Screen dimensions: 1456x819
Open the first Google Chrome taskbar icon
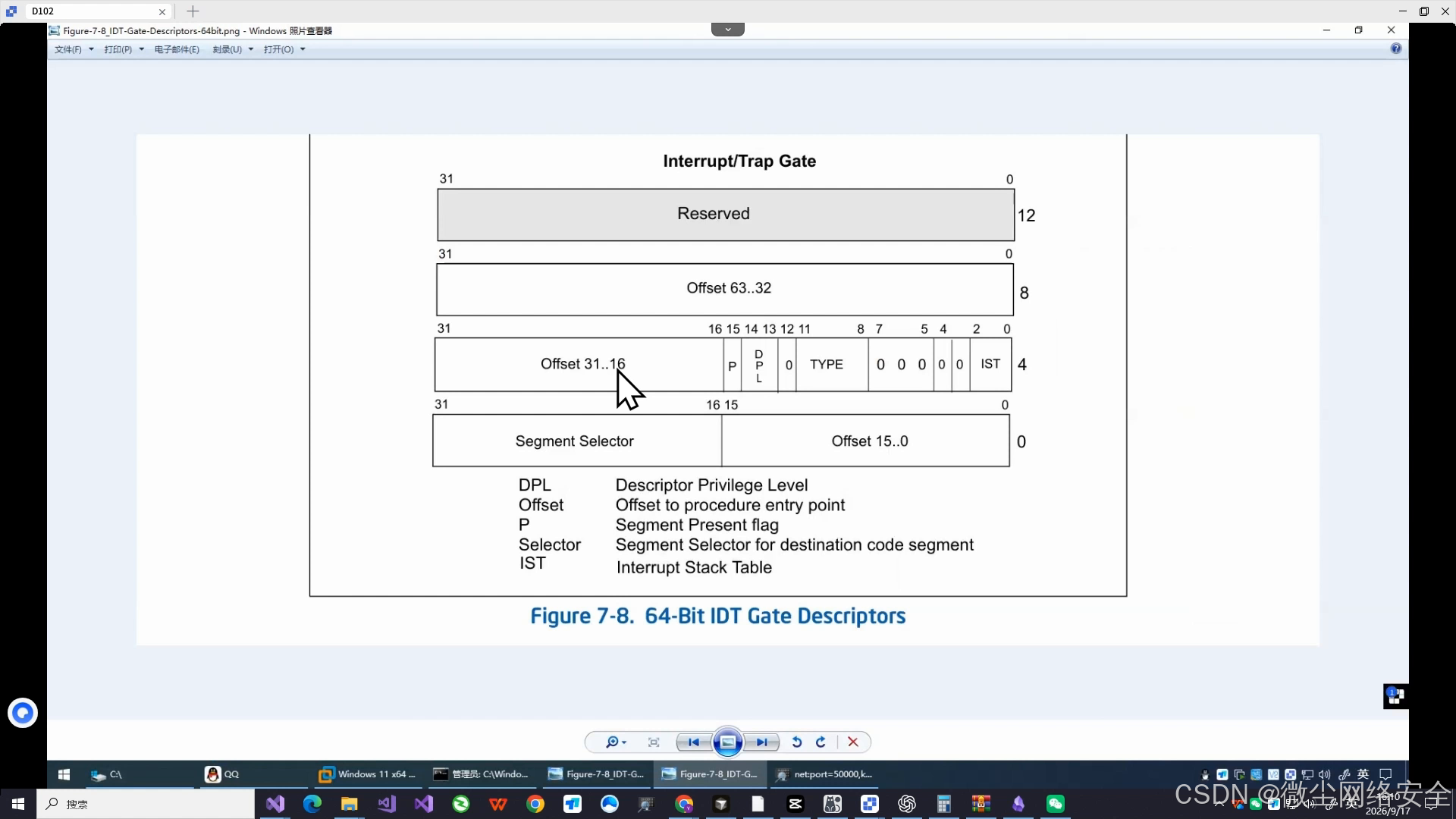click(x=535, y=804)
